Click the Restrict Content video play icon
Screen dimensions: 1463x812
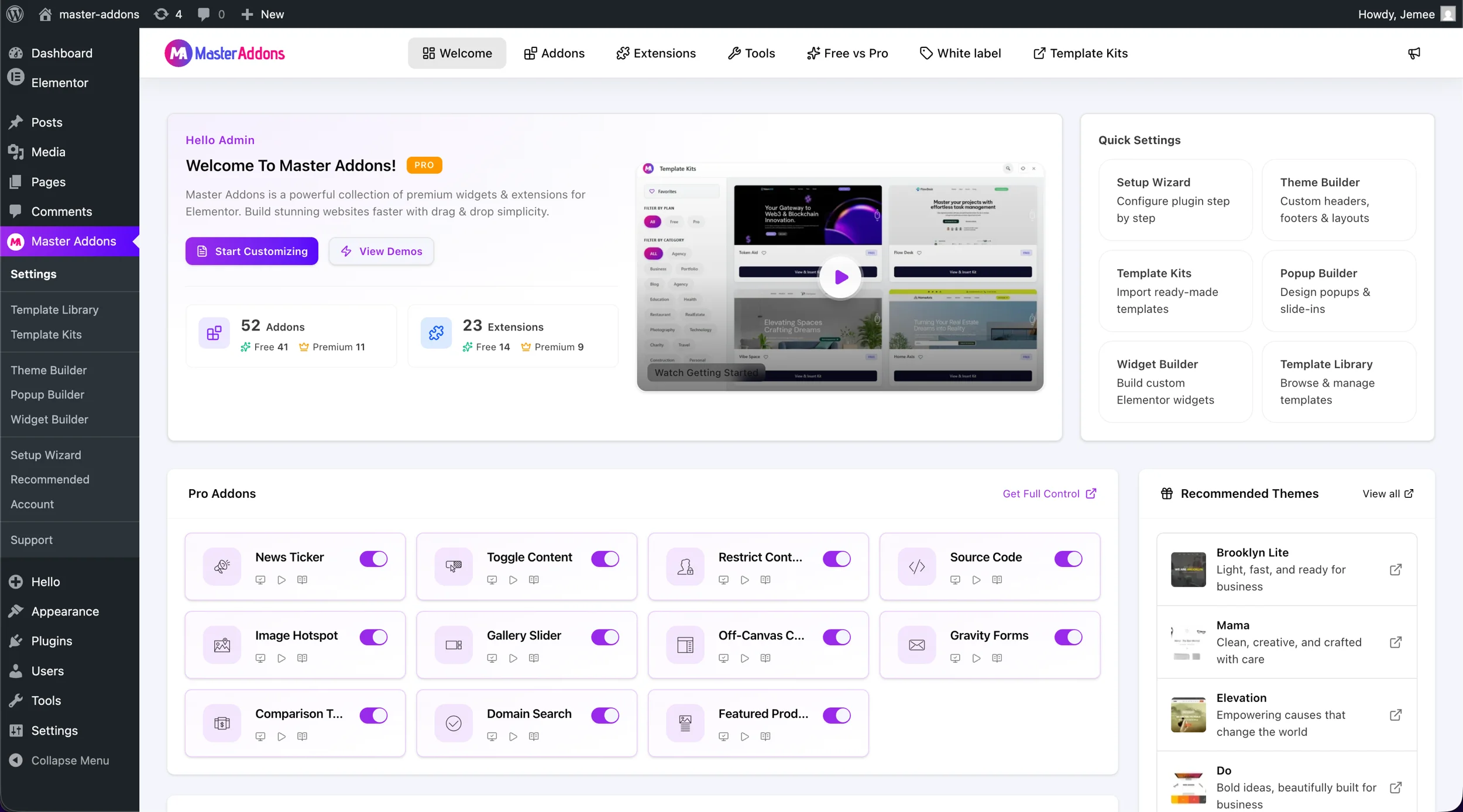(745, 580)
